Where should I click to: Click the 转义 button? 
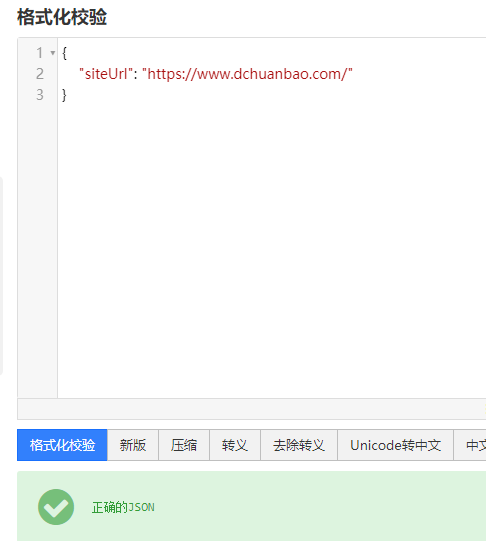[x=235, y=445]
